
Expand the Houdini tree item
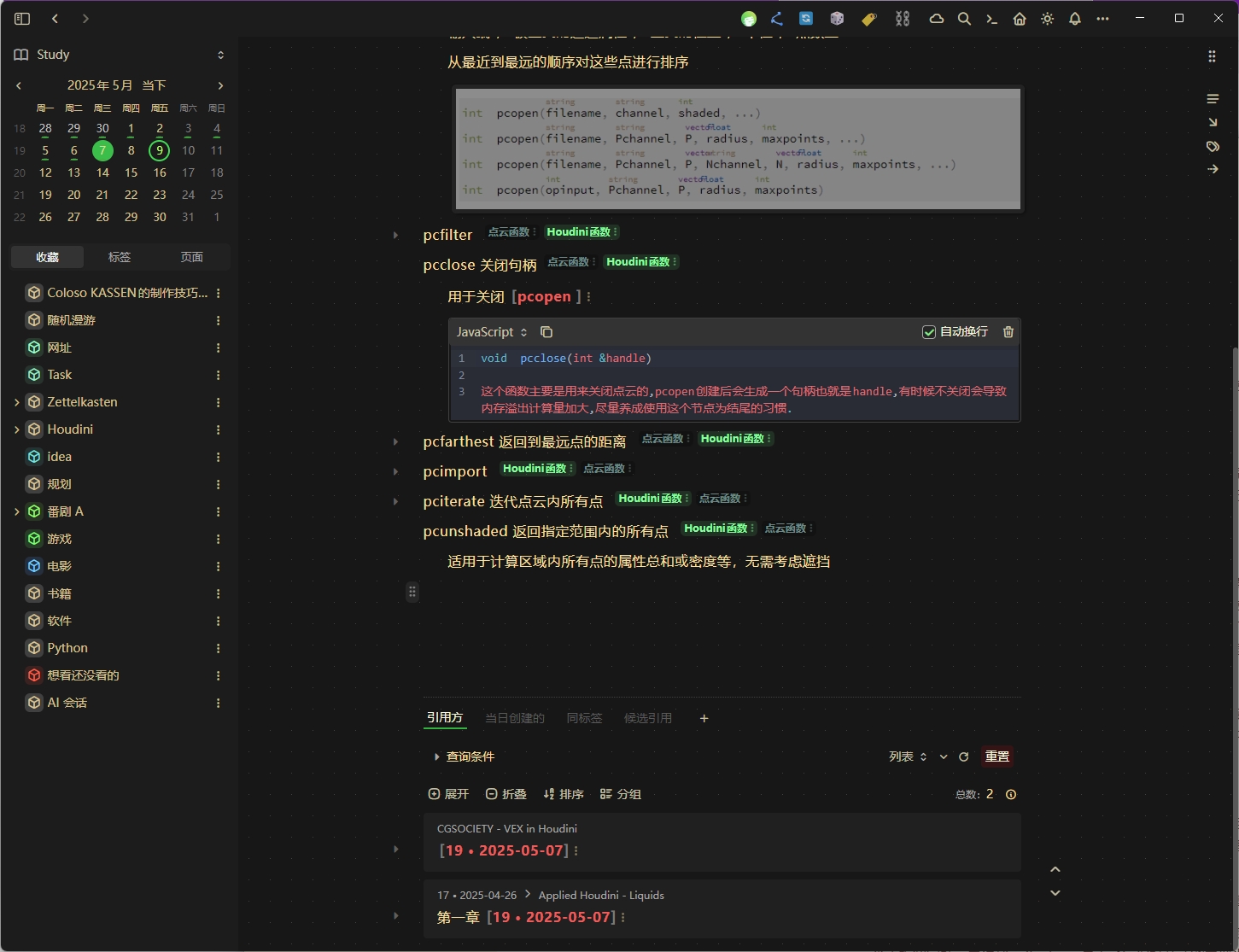click(x=17, y=429)
